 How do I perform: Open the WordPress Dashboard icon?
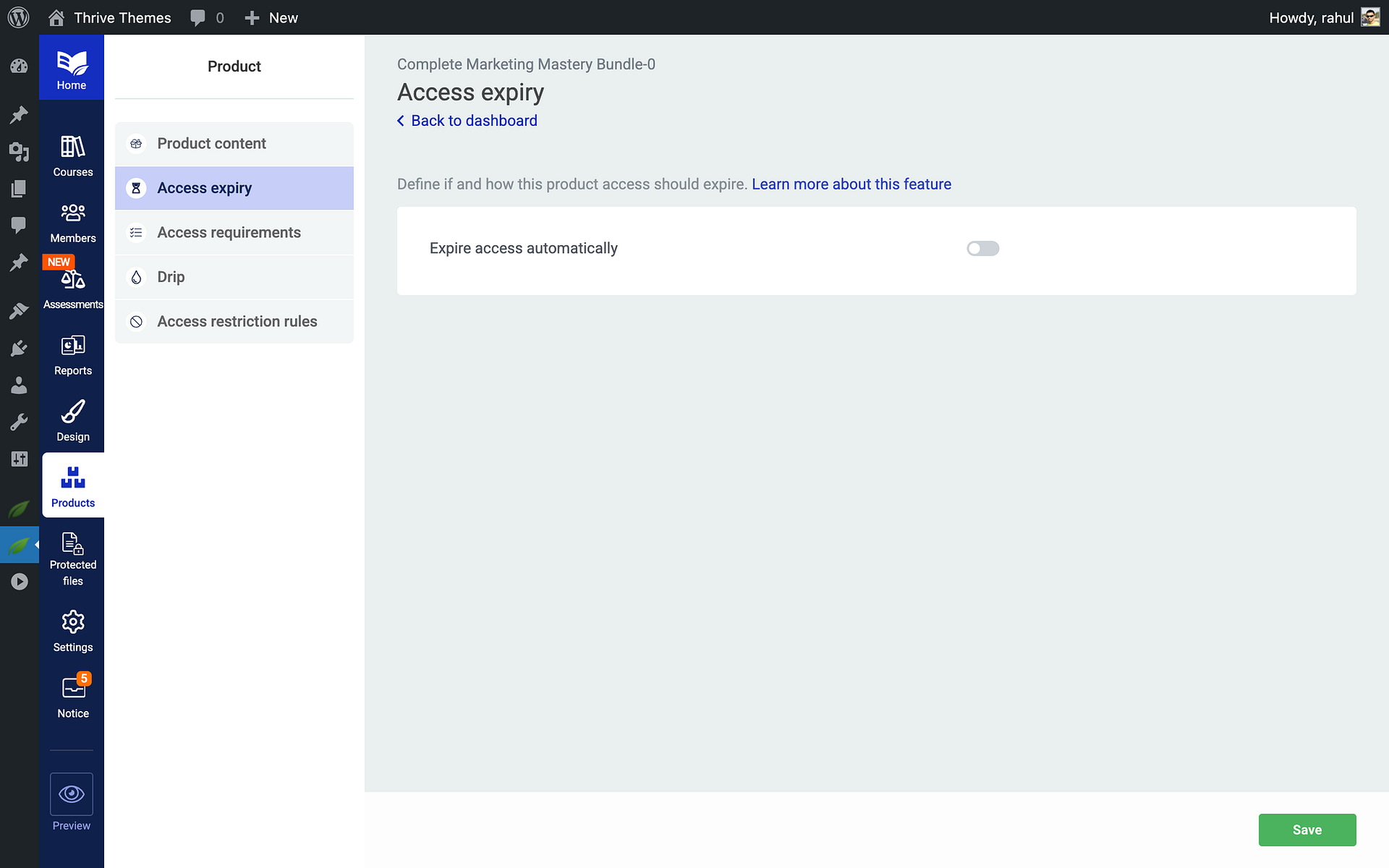pyautogui.click(x=19, y=66)
